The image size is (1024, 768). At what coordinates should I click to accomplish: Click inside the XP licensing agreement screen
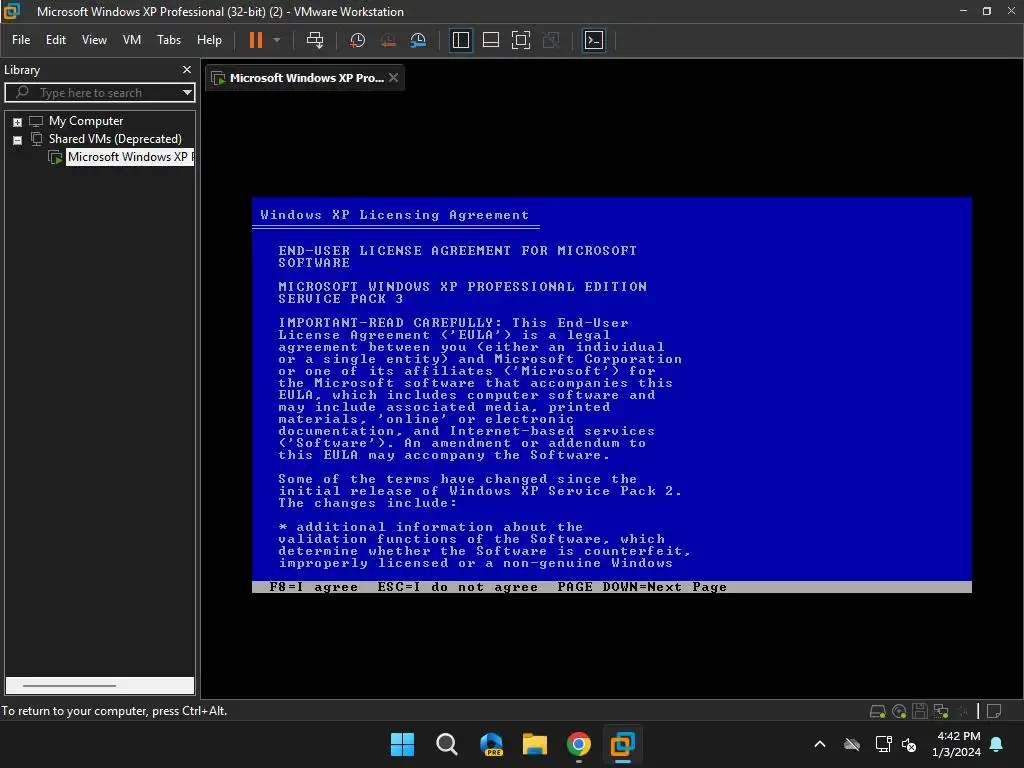[x=611, y=394]
